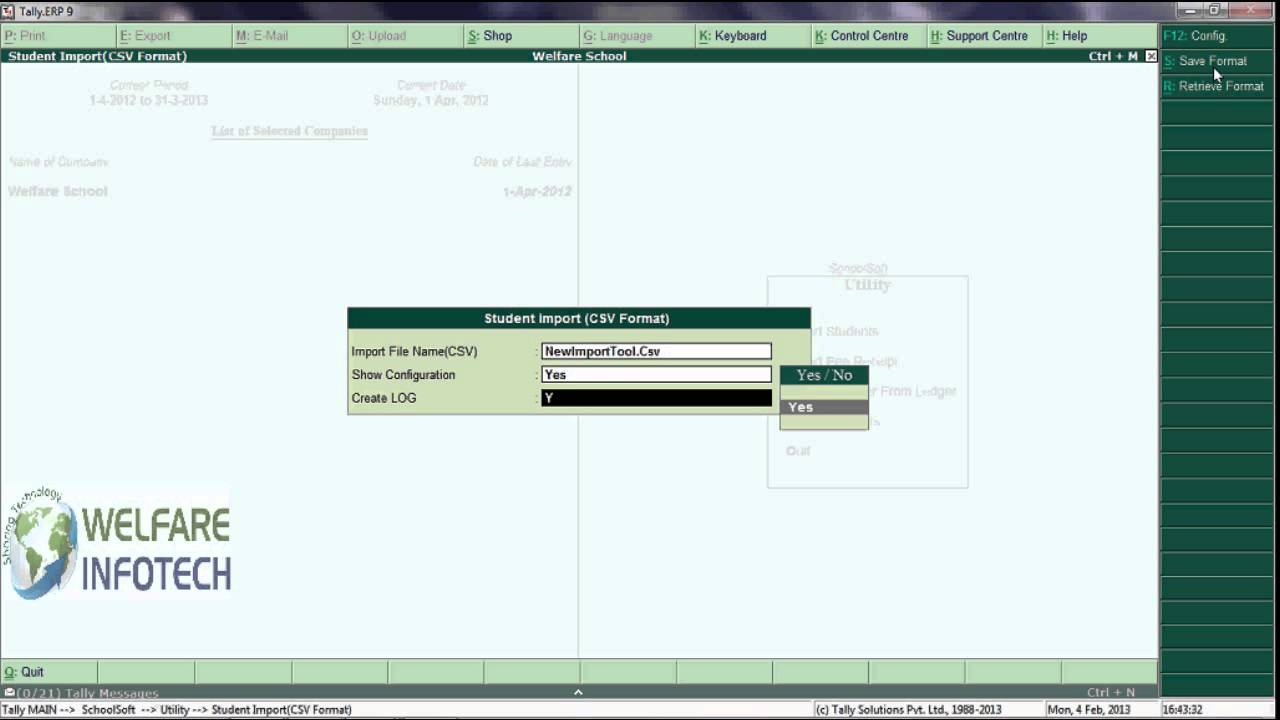Open the Export menu

click(x=173, y=36)
